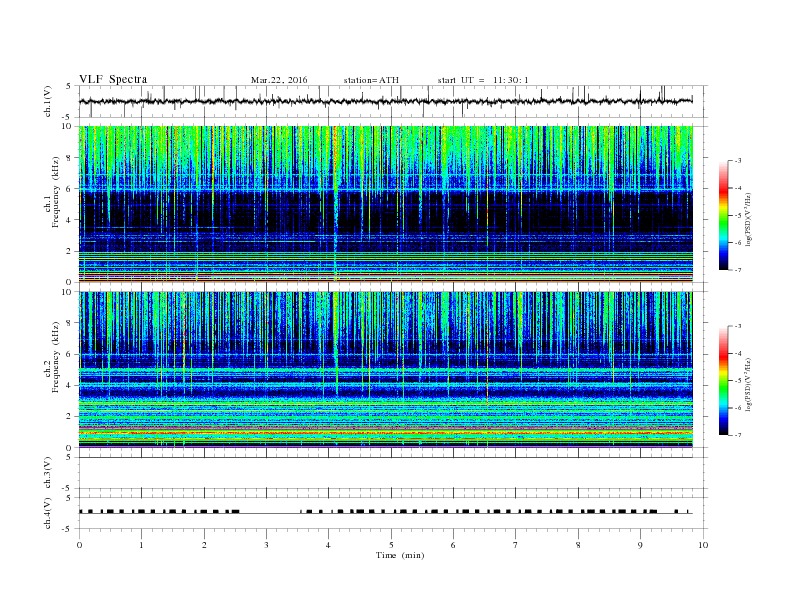Click the ch.2 spectrogram panel
This screenshot has width=792, height=612.
385,369
